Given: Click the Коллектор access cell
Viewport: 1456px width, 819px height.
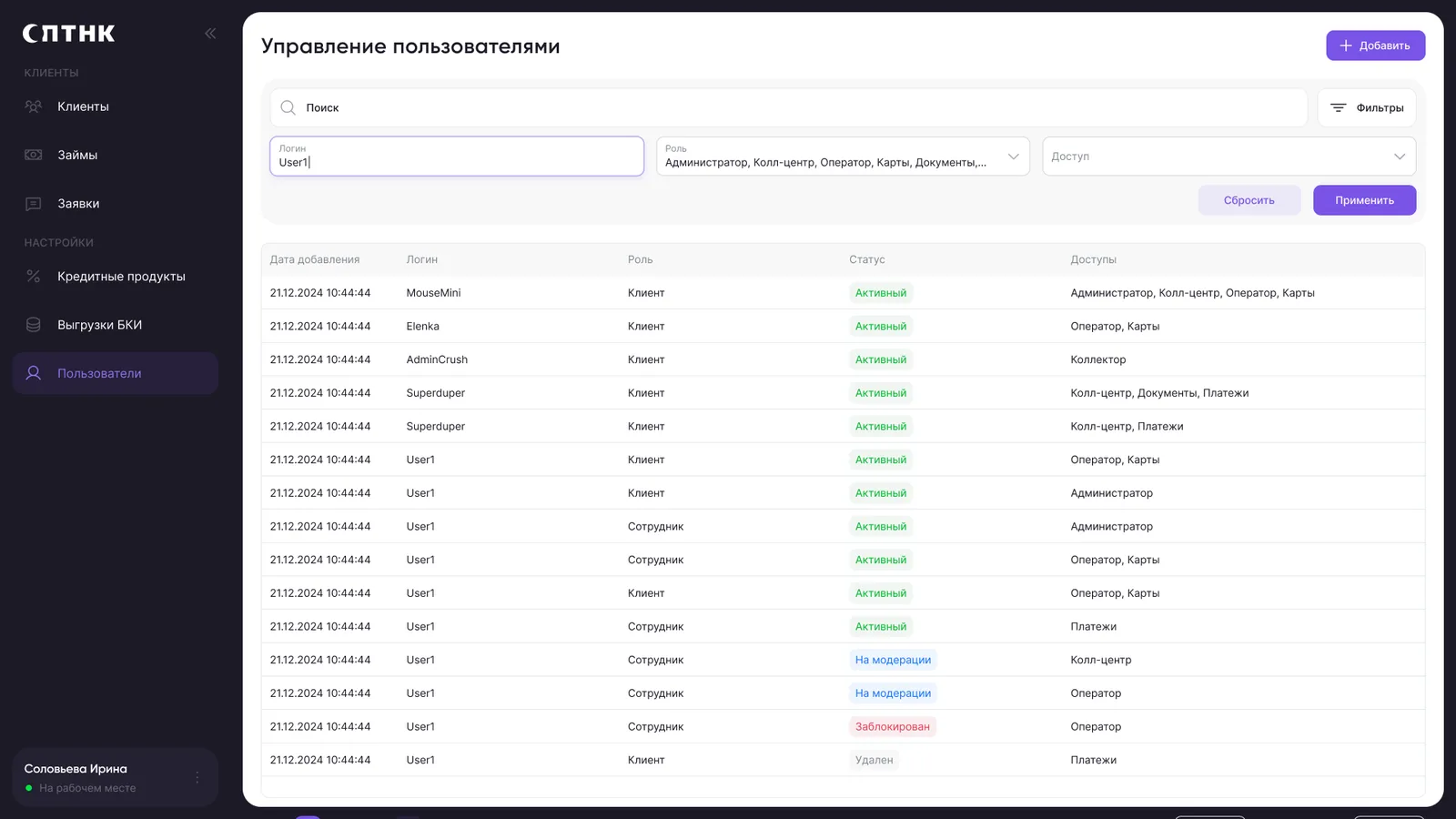Looking at the screenshot, I should [x=1098, y=359].
